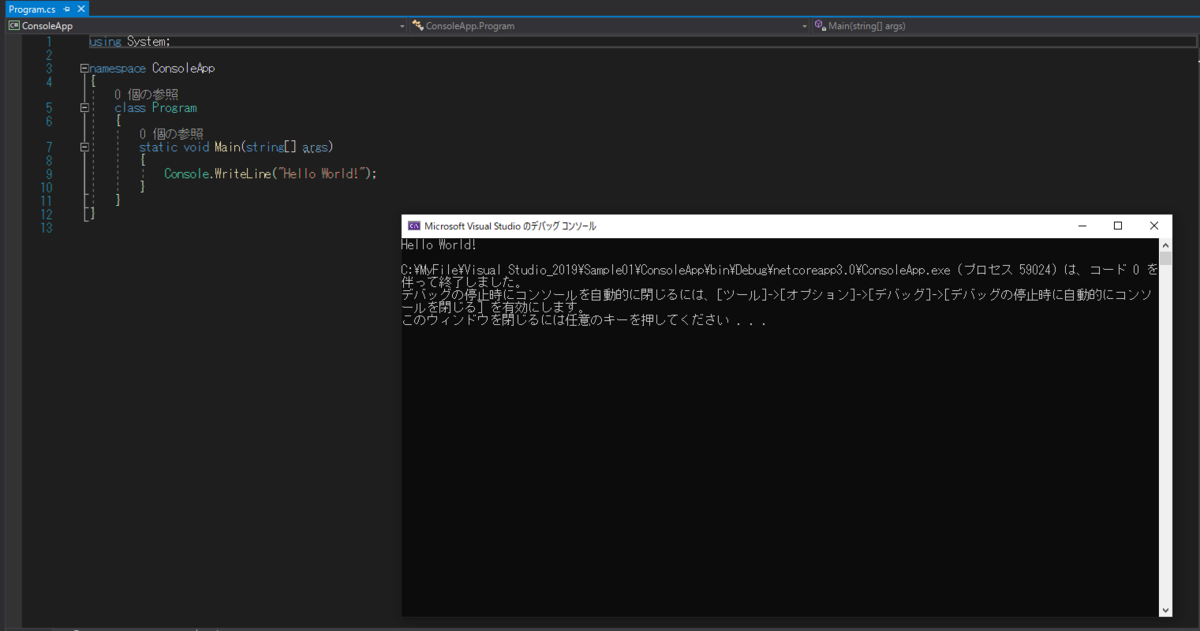Click the 'このウィンドウを閉じるには' console line
Image resolution: width=1200 pixels, height=631 pixels.
coord(584,321)
